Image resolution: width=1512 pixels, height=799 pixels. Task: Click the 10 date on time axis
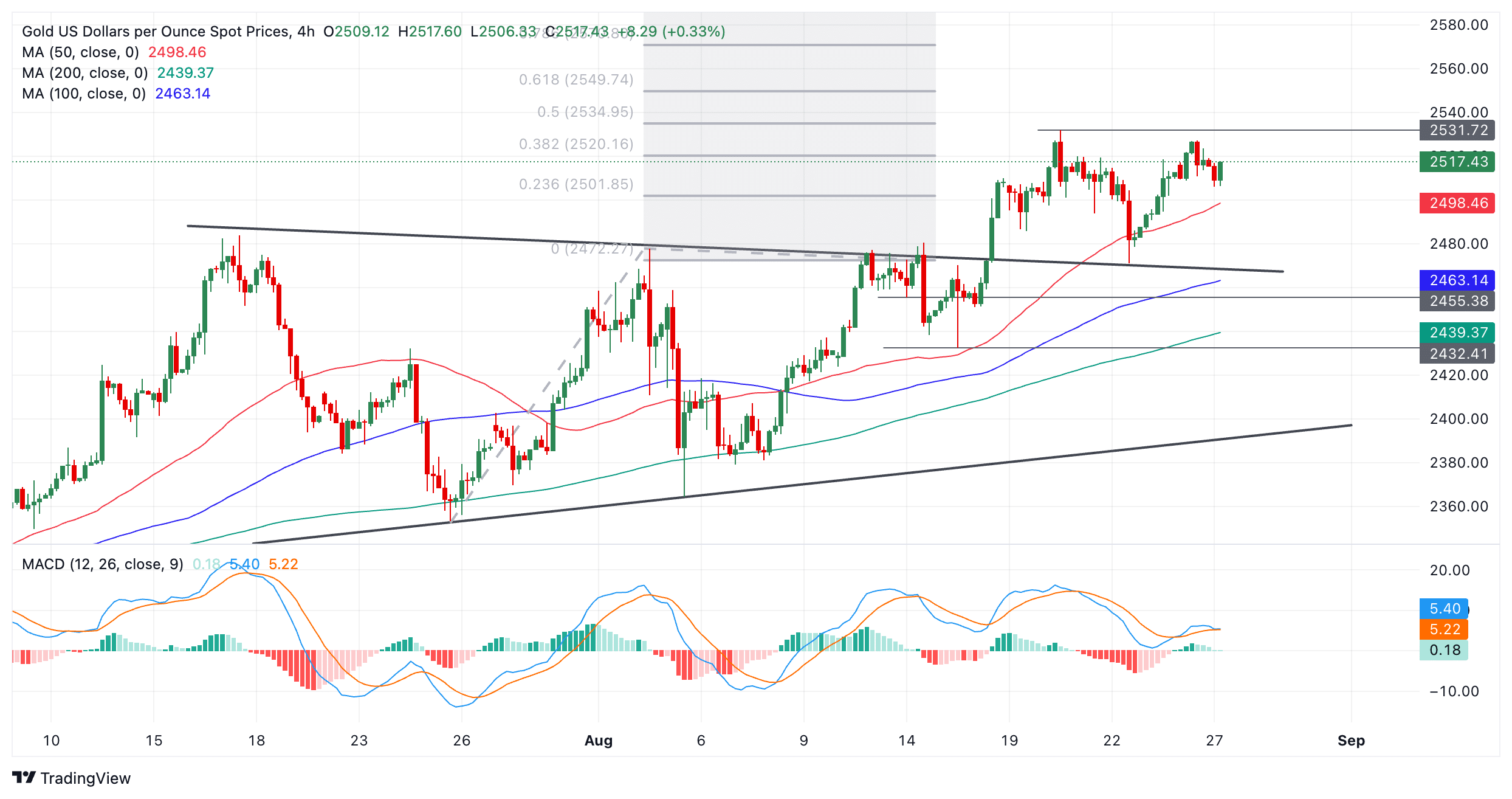(52, 741)
